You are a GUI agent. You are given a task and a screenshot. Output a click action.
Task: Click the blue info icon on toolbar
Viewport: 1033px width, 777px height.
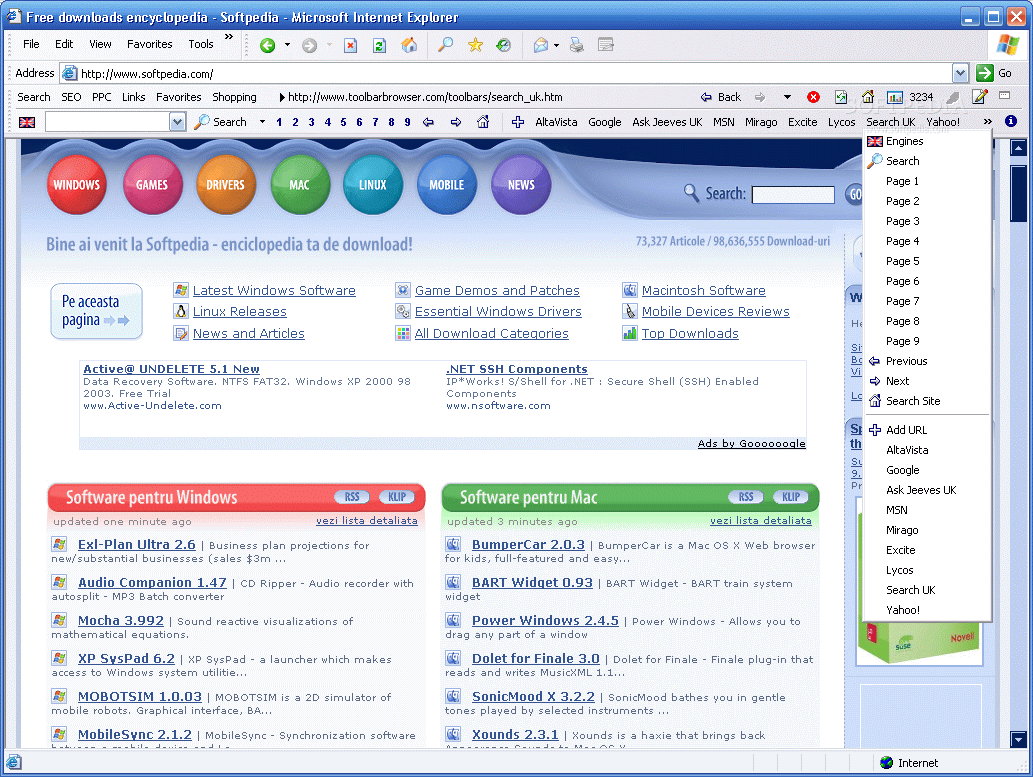(1011, 121)
